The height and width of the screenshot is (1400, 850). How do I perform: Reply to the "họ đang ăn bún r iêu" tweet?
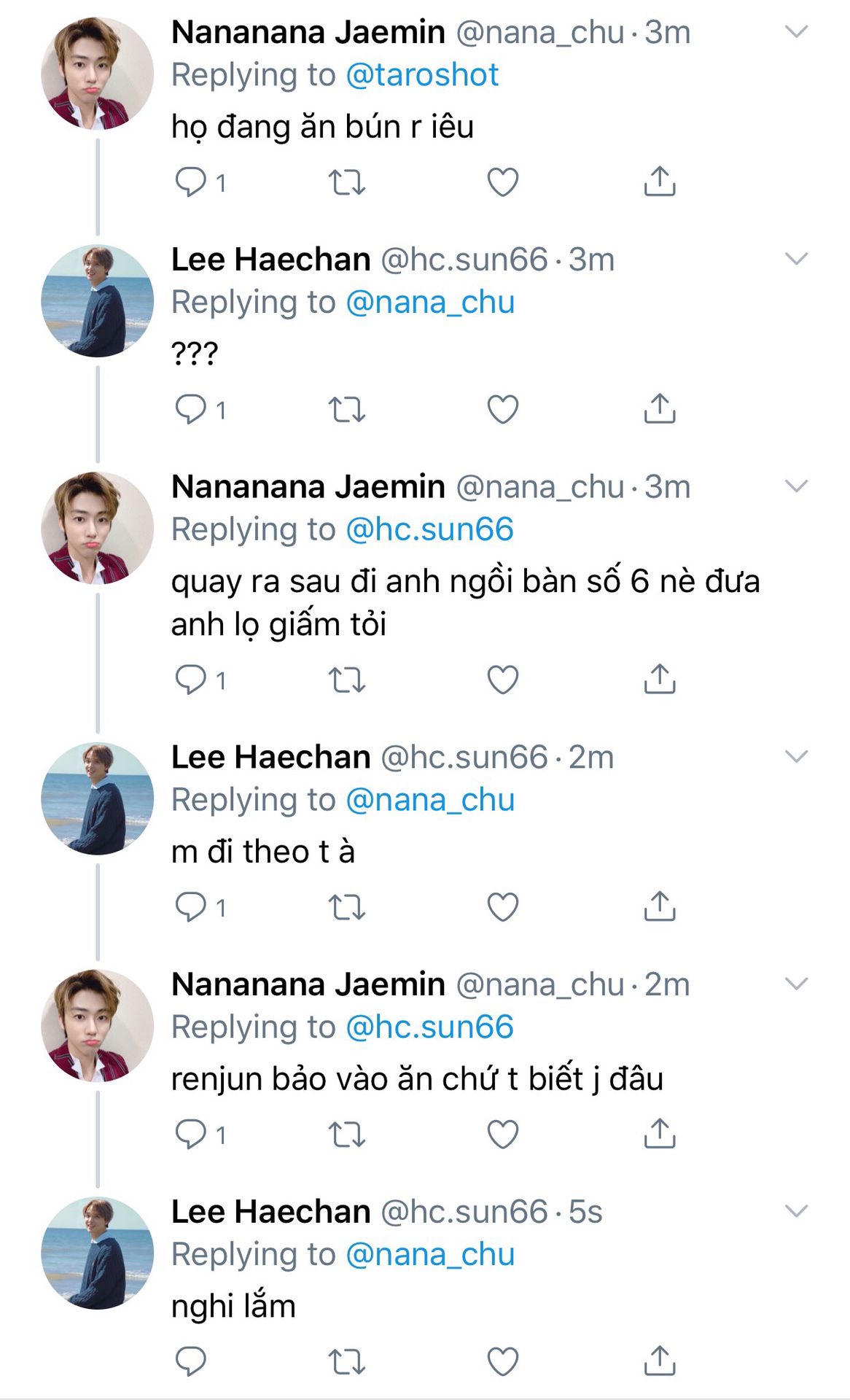191,182
